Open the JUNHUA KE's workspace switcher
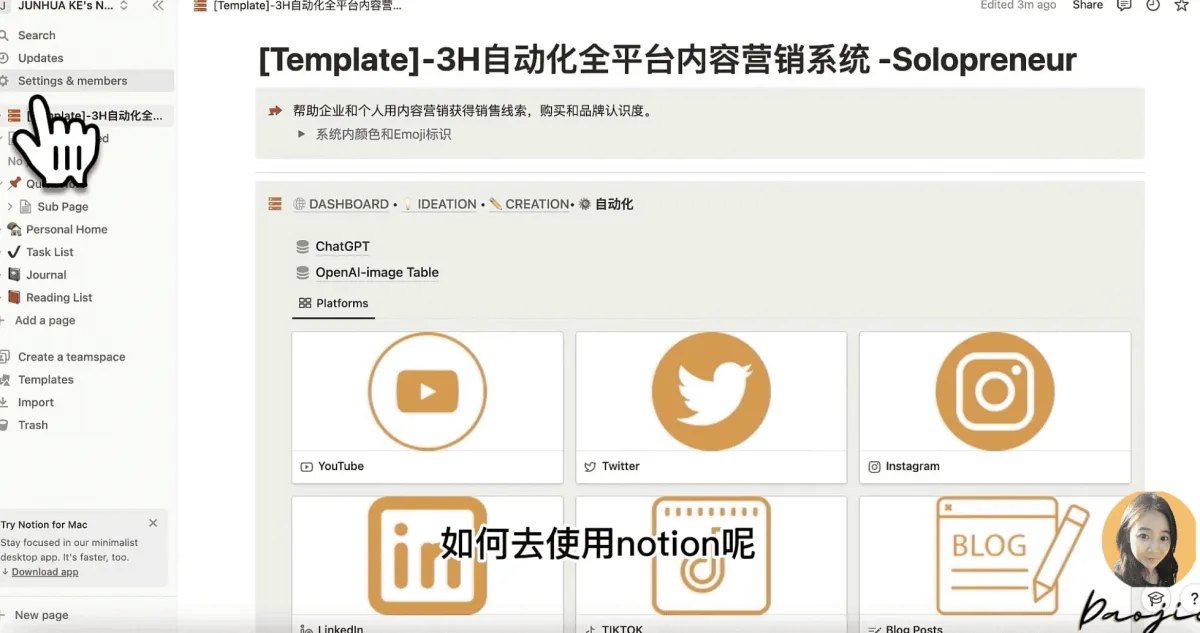This screenshot has width=1200, height=633. pyautogui.click(x=65, y=6)
